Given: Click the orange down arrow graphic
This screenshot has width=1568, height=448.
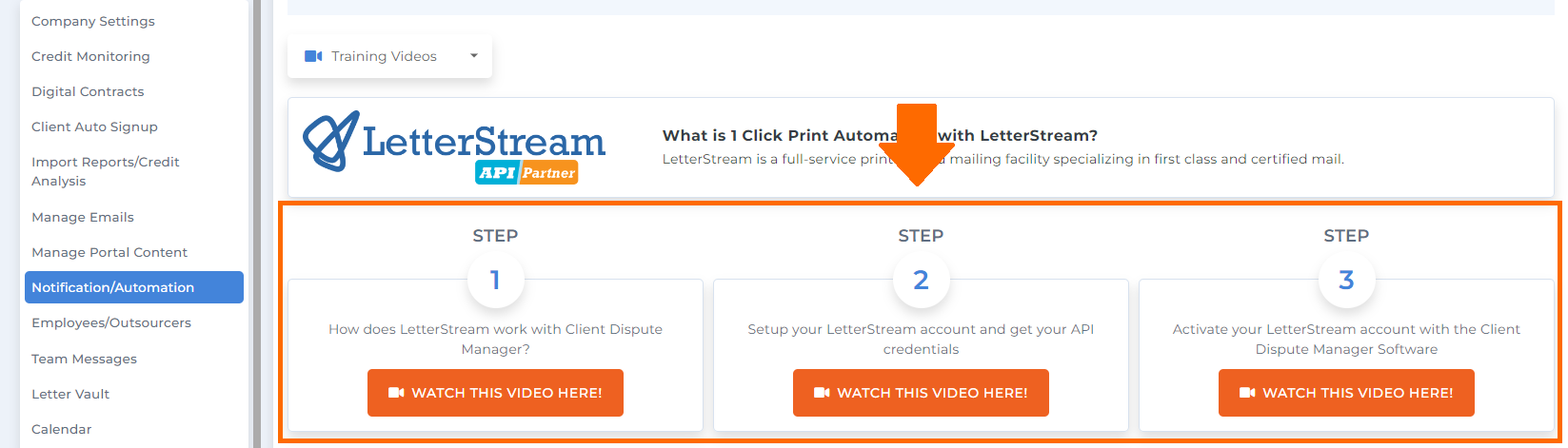Looking at the screenshot, I should 917,145.
